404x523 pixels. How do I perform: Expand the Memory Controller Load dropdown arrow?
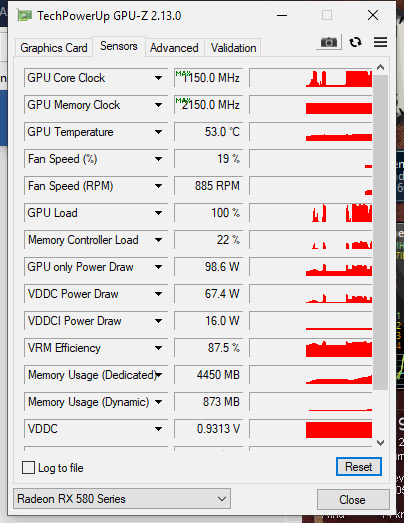click(x=158, y=240)
